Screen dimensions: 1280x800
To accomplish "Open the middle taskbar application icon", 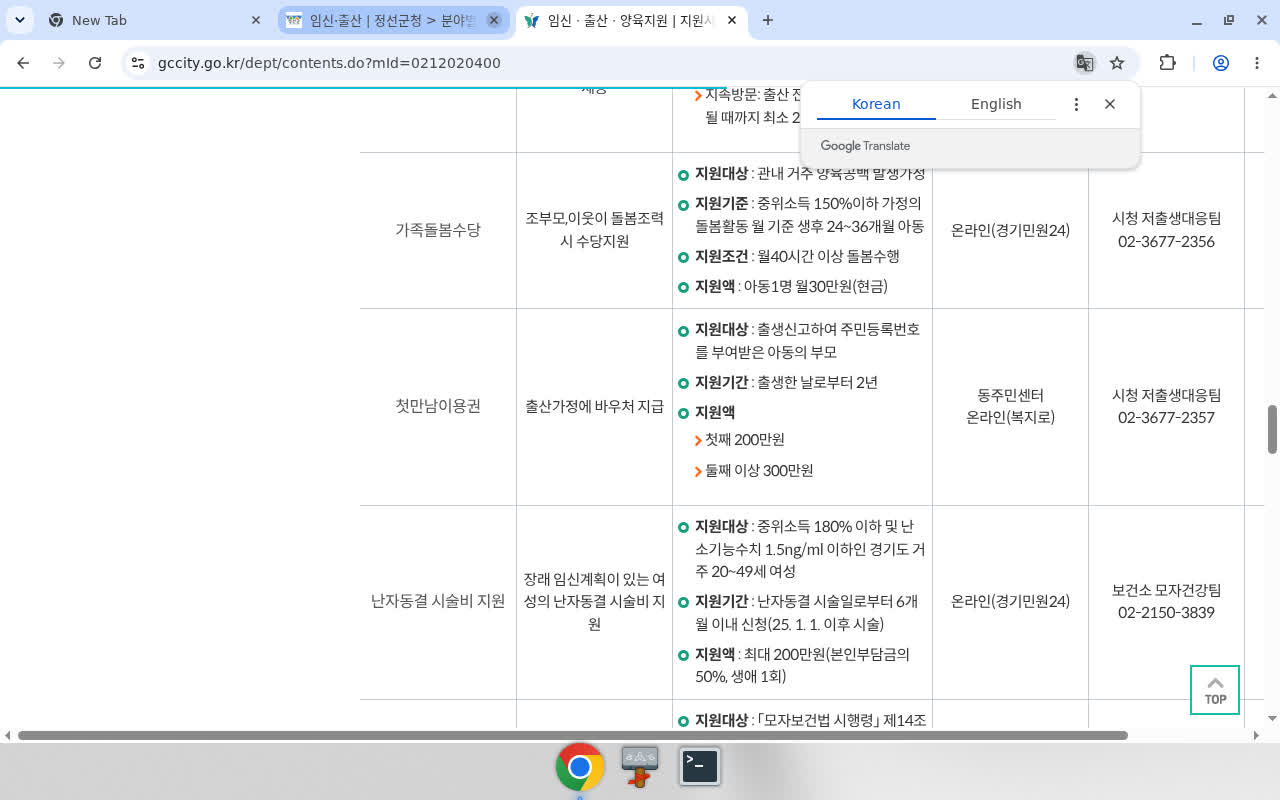I will click(x=640, y=766).
